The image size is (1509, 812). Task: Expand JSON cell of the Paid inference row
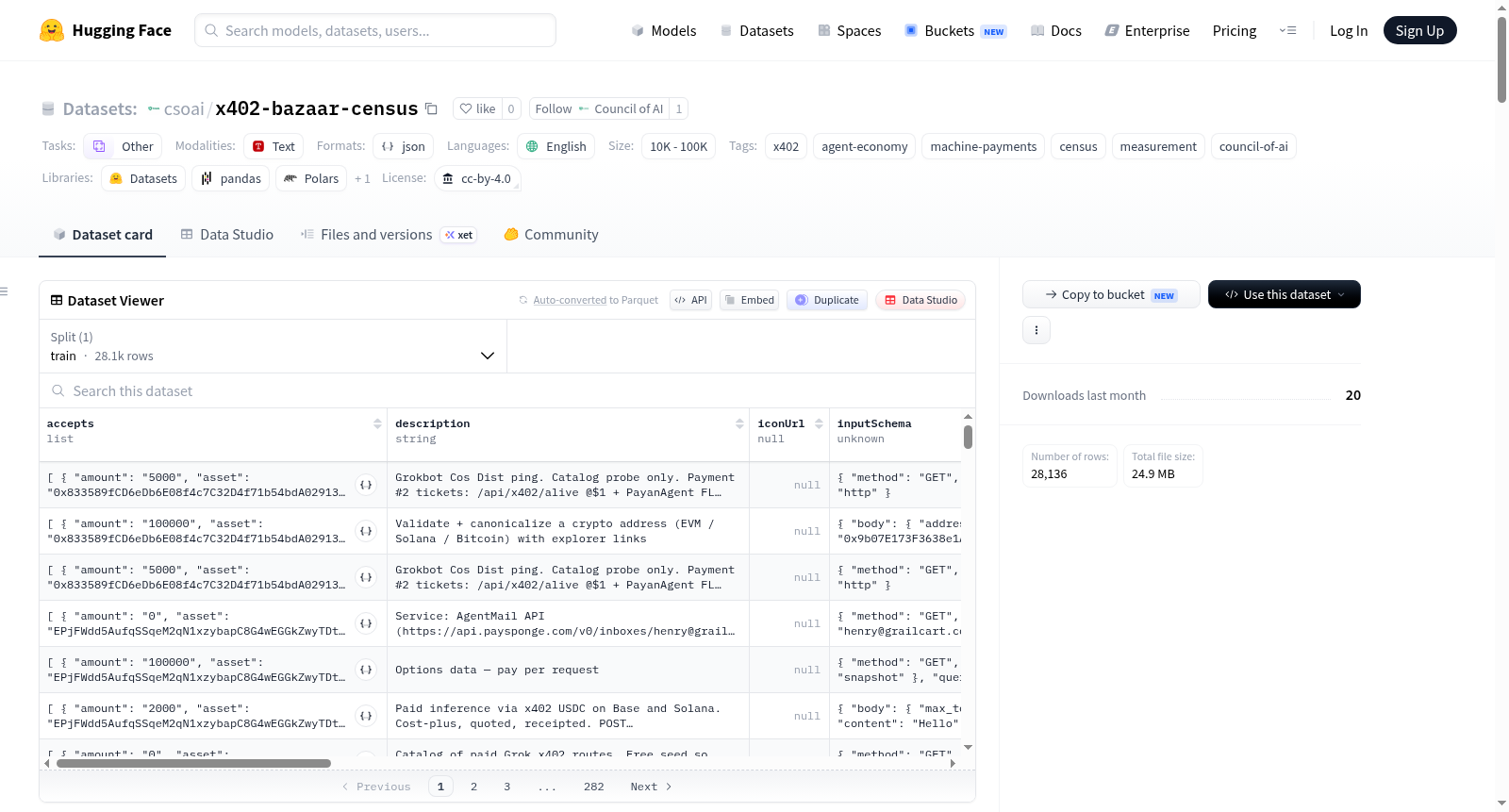(x=366, y=716)
